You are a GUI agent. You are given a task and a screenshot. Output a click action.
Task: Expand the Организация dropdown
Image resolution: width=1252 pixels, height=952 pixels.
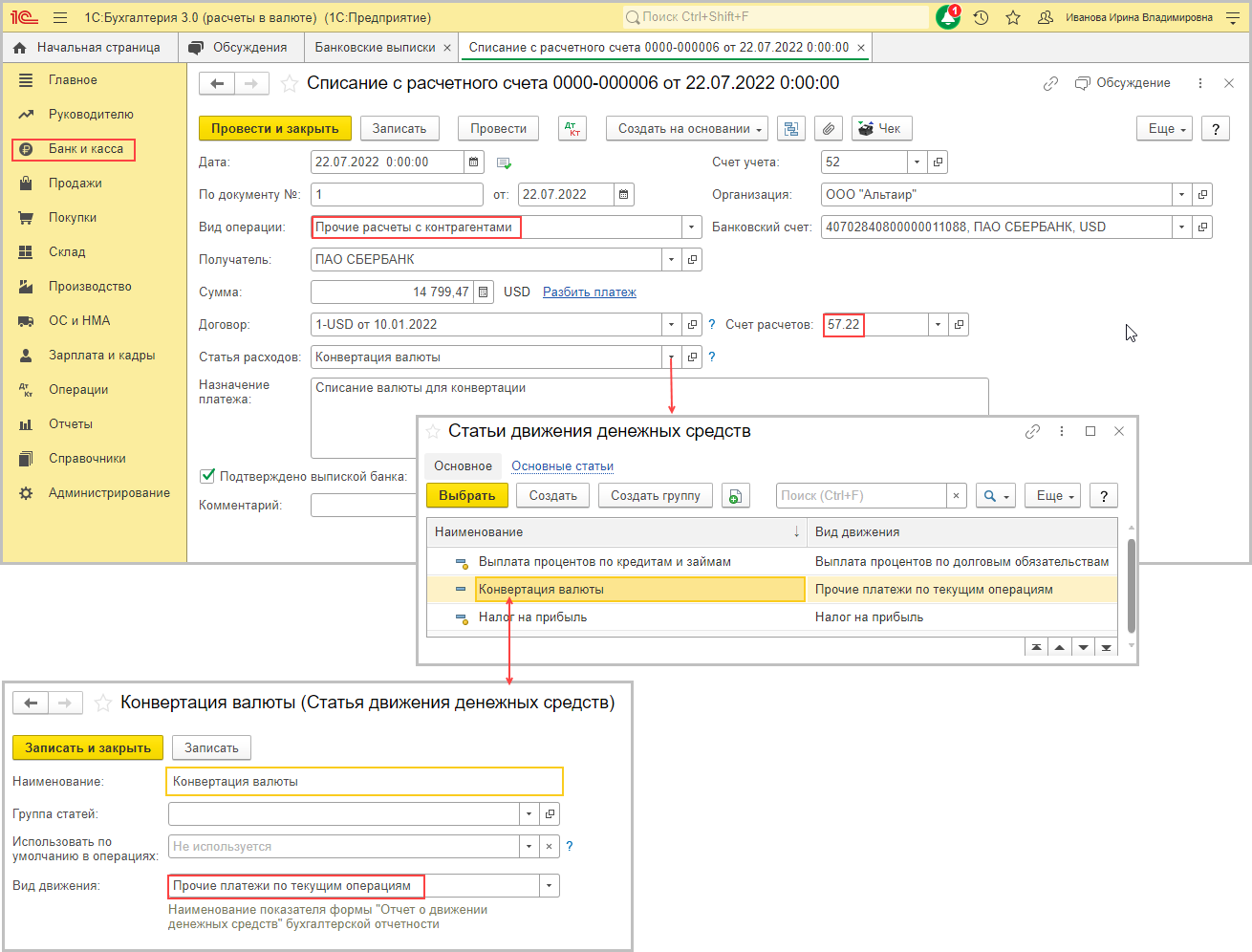[1181, 195]
